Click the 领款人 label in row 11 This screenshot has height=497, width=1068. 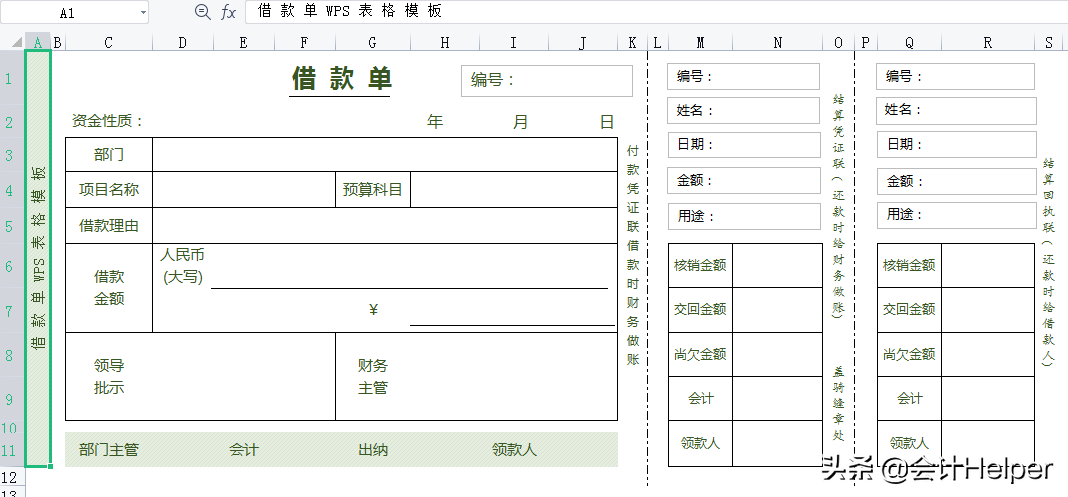click(514, 449)
